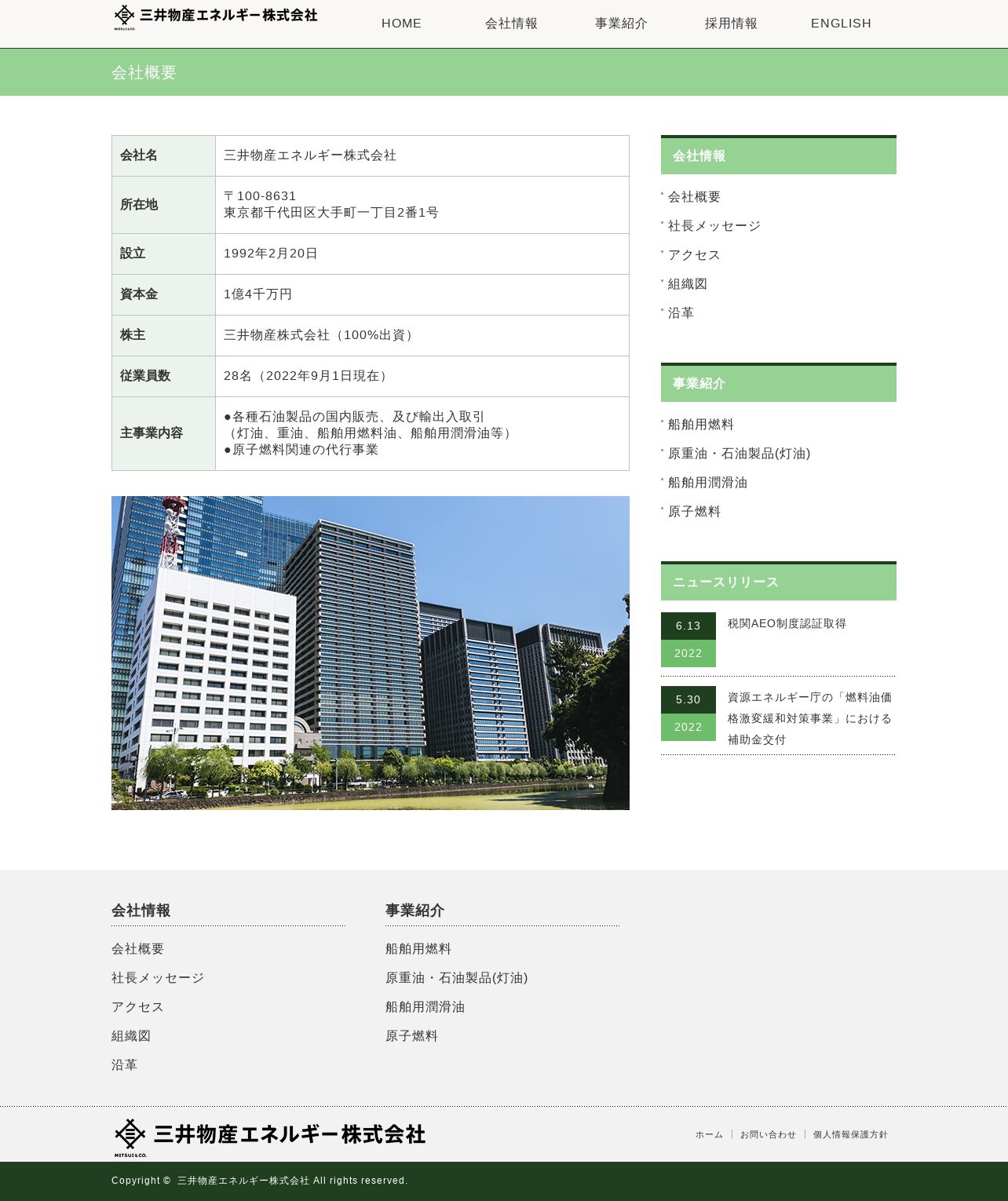Viewport: 1008px width, 1201px height.
Task: Open 燃料油価格激変緩和対策事業 news item
Action: click(809, 718)
